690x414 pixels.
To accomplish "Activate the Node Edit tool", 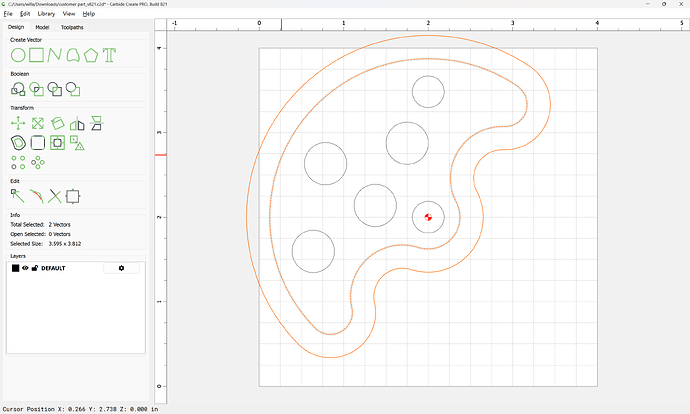I will (18, 196).
